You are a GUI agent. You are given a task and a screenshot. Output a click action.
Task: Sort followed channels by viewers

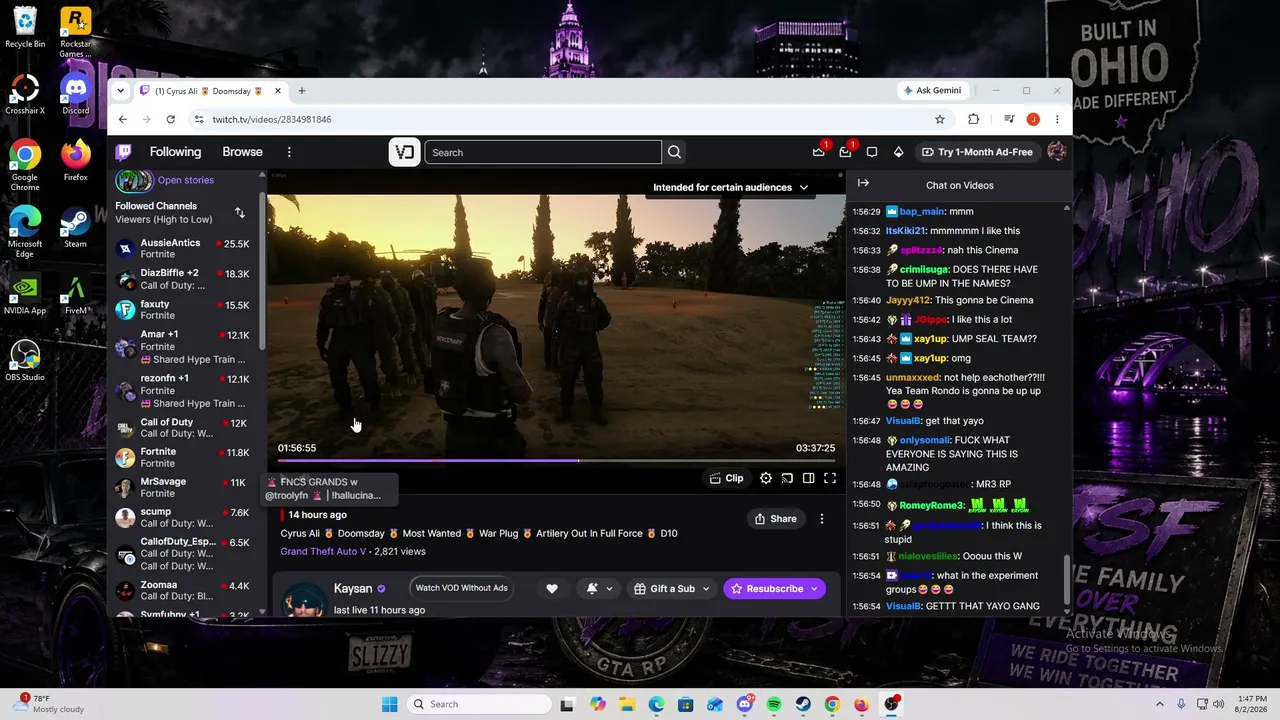(x=240, y=213)
